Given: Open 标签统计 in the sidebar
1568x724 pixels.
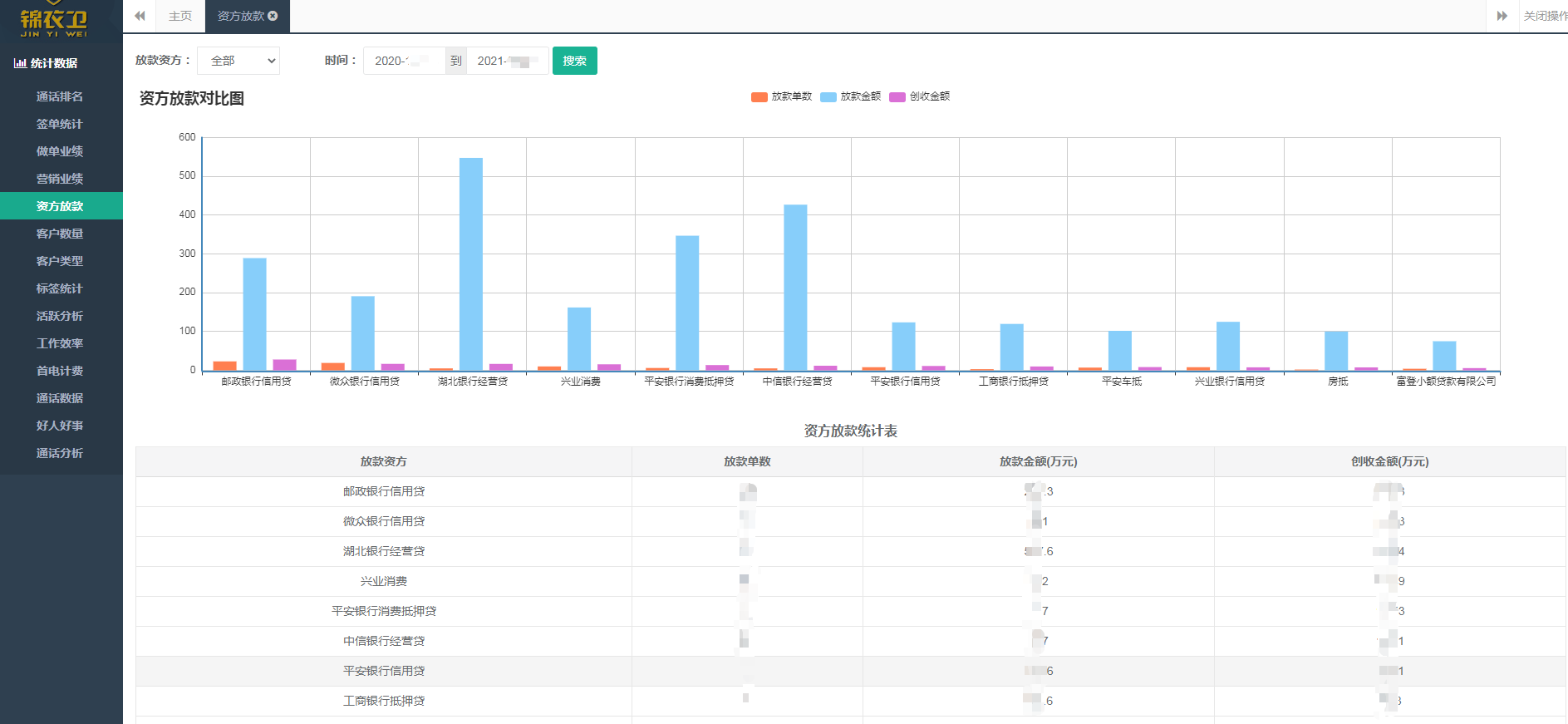Looking at the screenshot, I should pyautogui.click(x=60, y=288).
